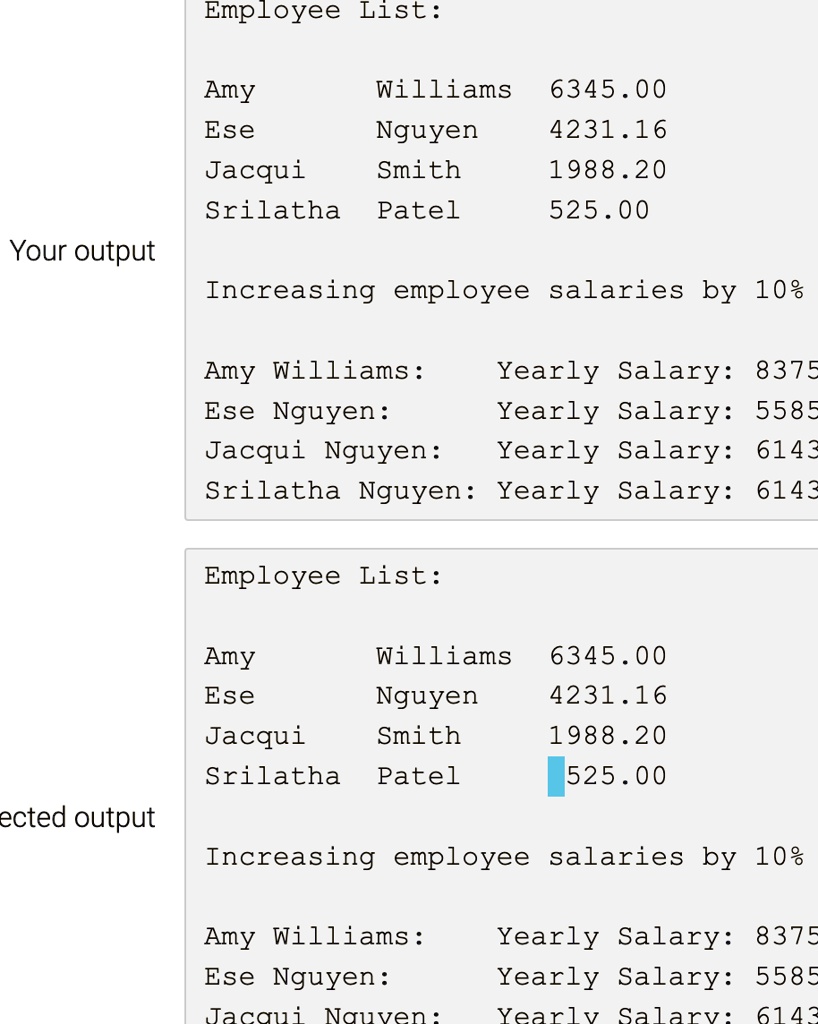The height and width of the screenshot is (1024, 818).
Task: Click the blue highlighted space before 525.00
Action: 556,776
